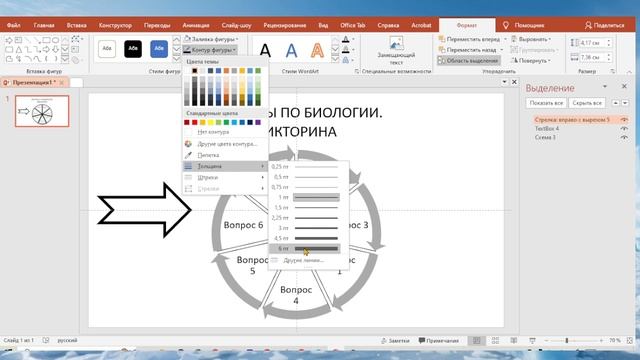Adjust the zoom slider handle
The width and height of the screenshot is (640, 360).
pos(567,340)
